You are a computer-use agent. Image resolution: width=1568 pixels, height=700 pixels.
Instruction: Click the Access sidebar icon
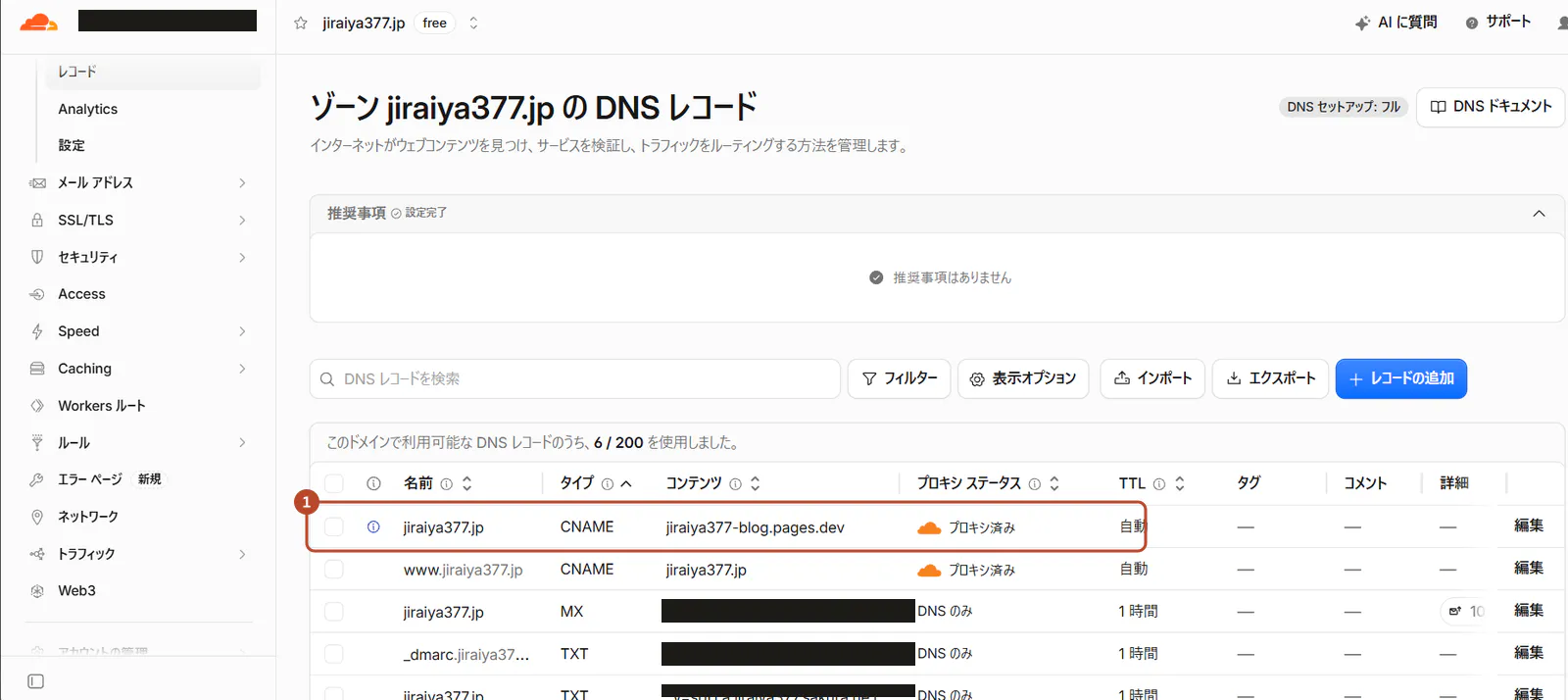37,294
